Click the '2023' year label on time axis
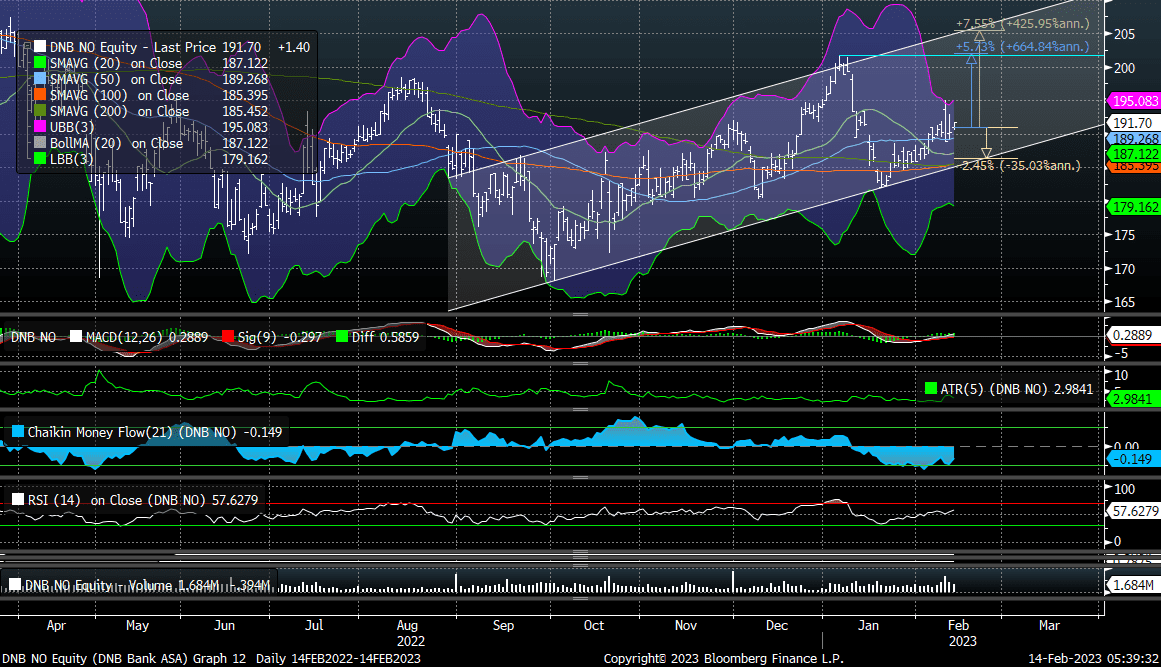The width and height of the screenshot is (1161, 667). point(963,641)
